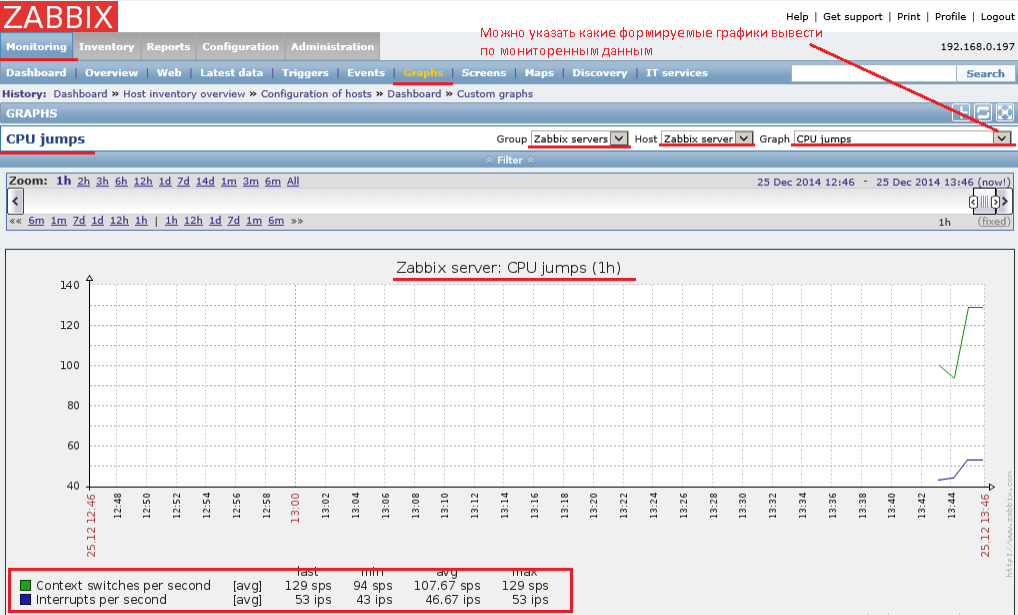
Task: Click the «« move back arrows
Action: coord(16,221)
